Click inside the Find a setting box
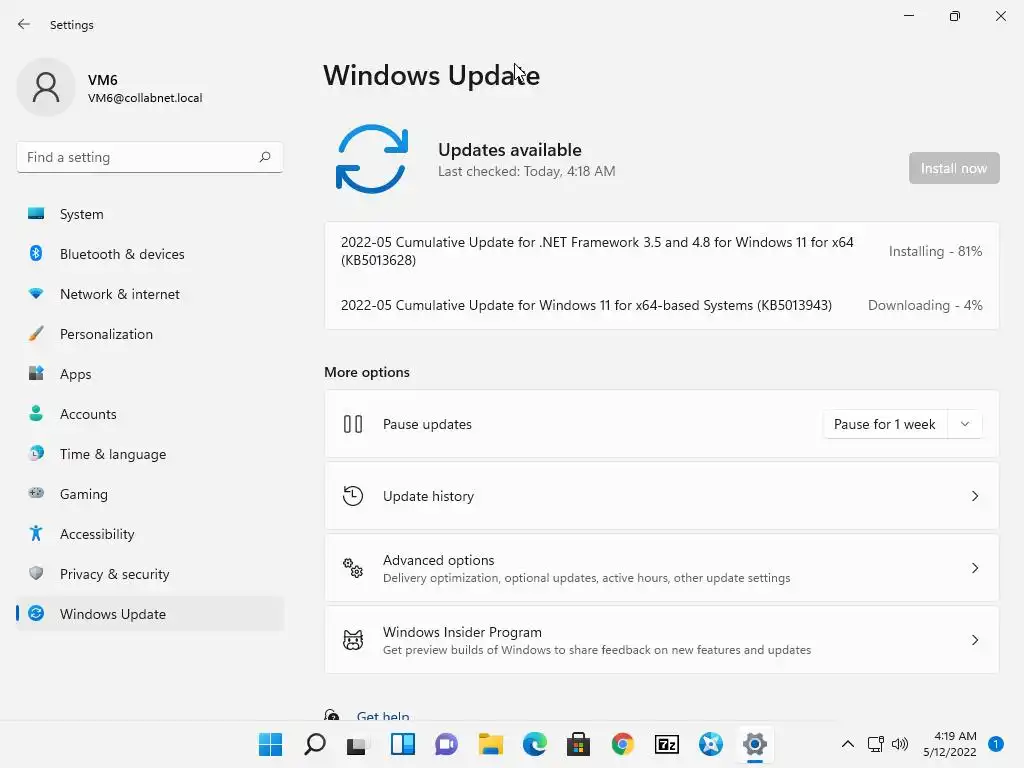Screen dimensions: 1024x768 tap(150, 157)
